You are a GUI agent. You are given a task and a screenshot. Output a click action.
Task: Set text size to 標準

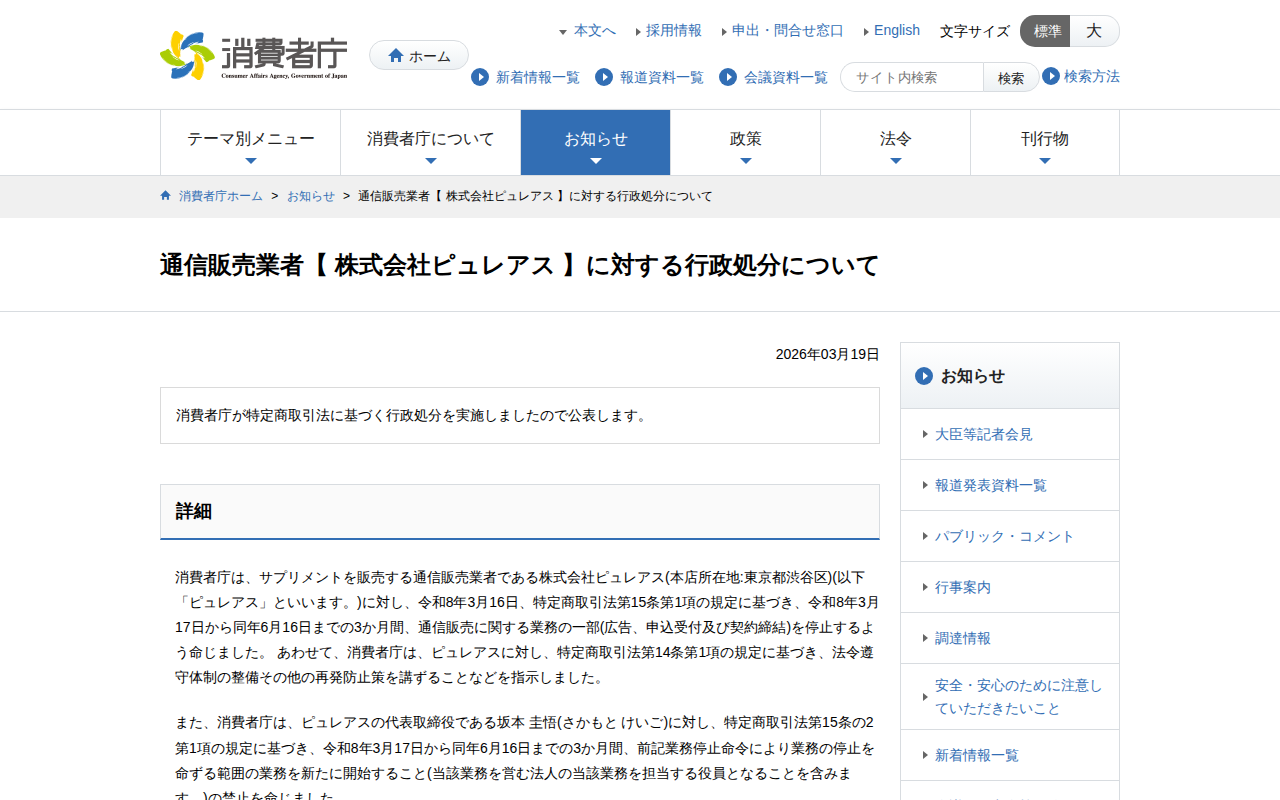[x=1046, y=31]
